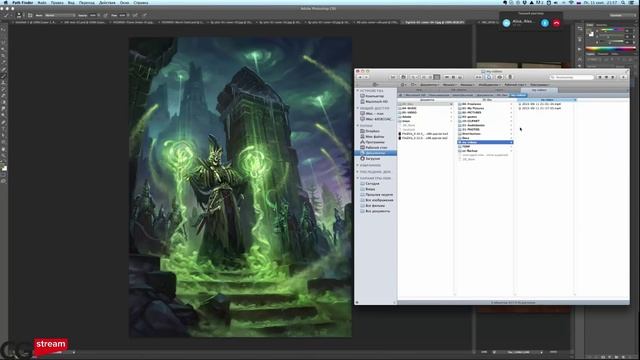The image size is (640, 360).
Task: Open the Сегодня smart folder
Action: tap(372, 184)
